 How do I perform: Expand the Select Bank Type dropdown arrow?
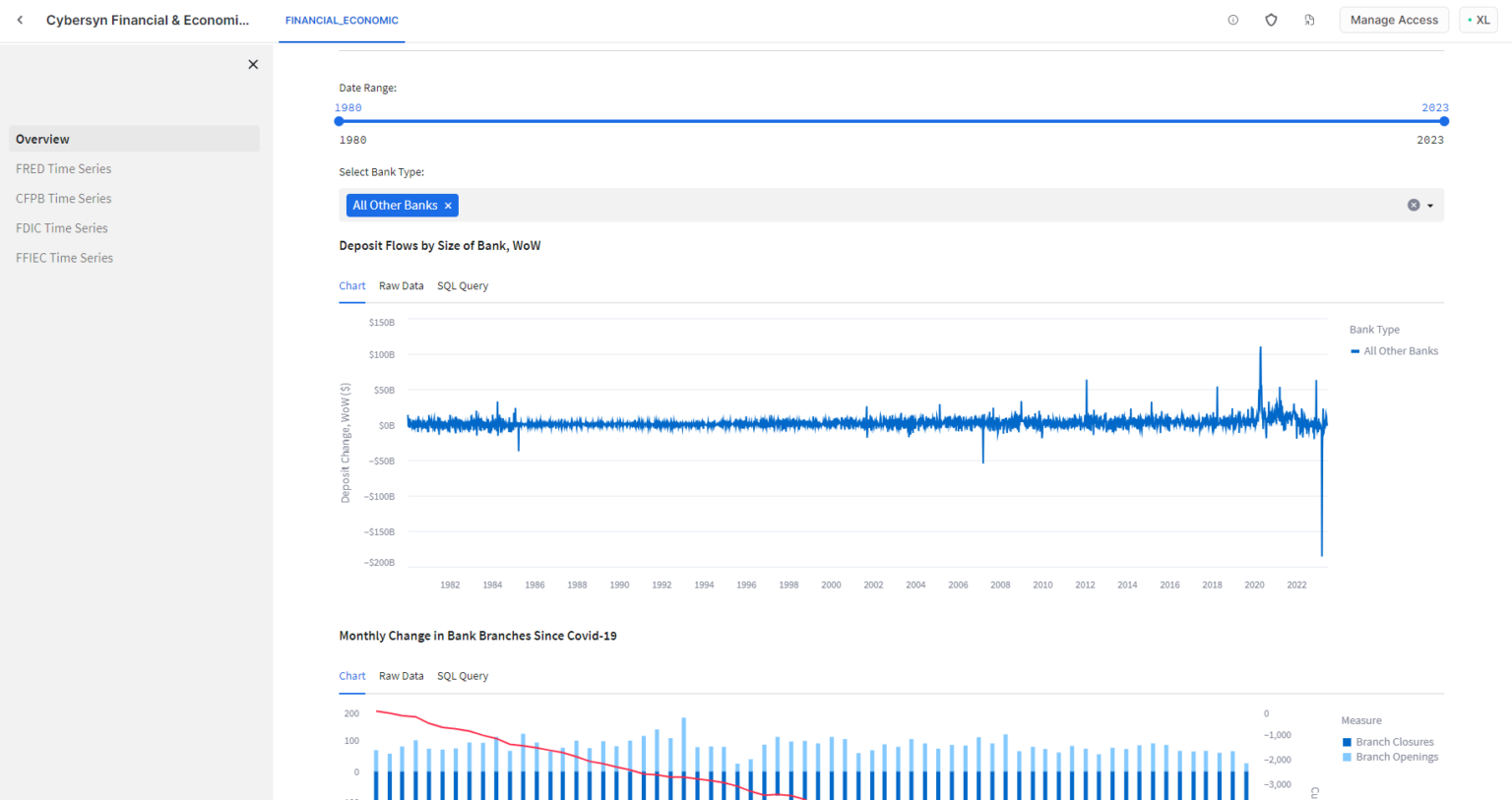1430,206
